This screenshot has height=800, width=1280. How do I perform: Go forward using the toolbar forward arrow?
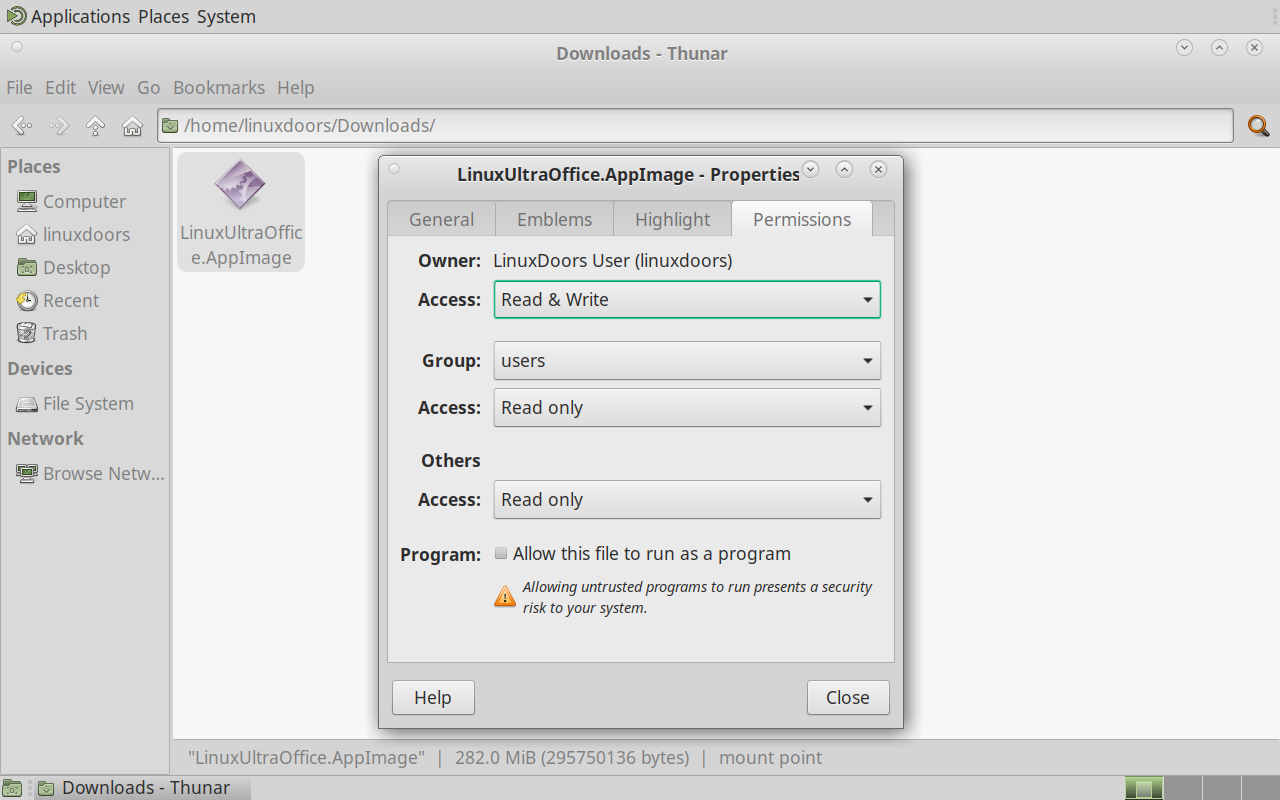click(59, 126)
